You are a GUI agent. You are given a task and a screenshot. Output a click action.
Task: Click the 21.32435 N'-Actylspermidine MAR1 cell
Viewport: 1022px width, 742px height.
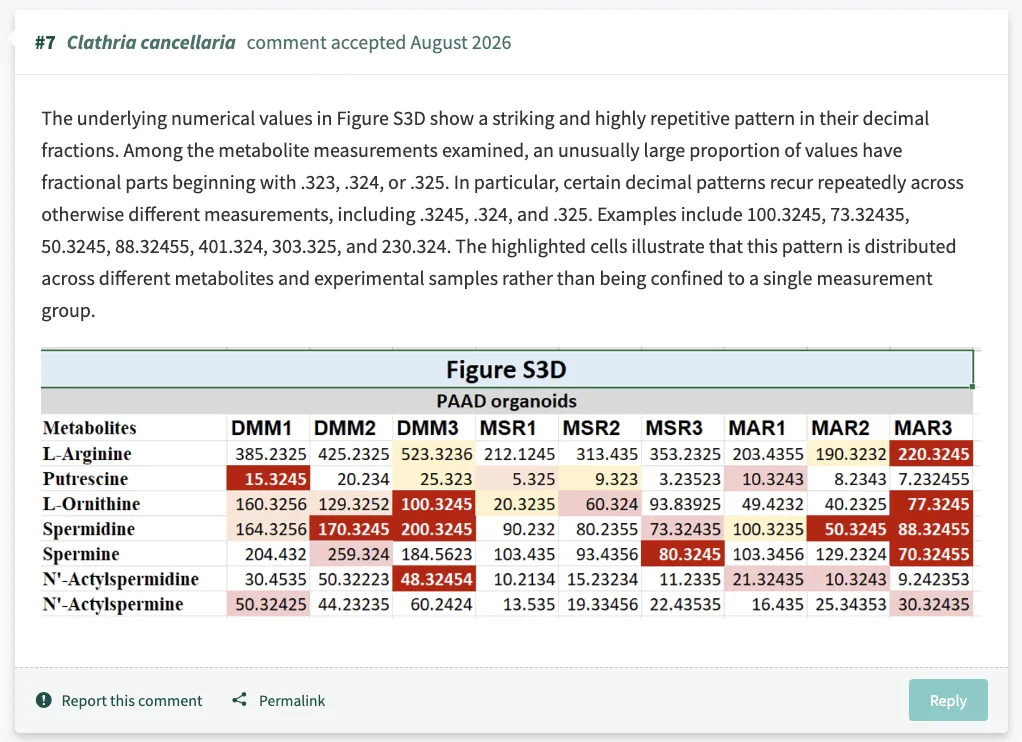click(x=765, y=578)
